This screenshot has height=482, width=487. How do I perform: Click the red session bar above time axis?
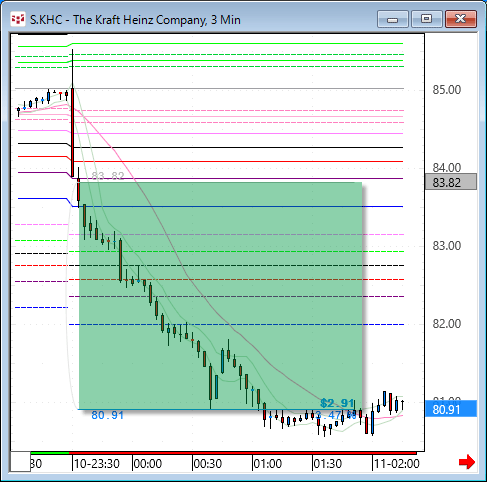(243, 453)
